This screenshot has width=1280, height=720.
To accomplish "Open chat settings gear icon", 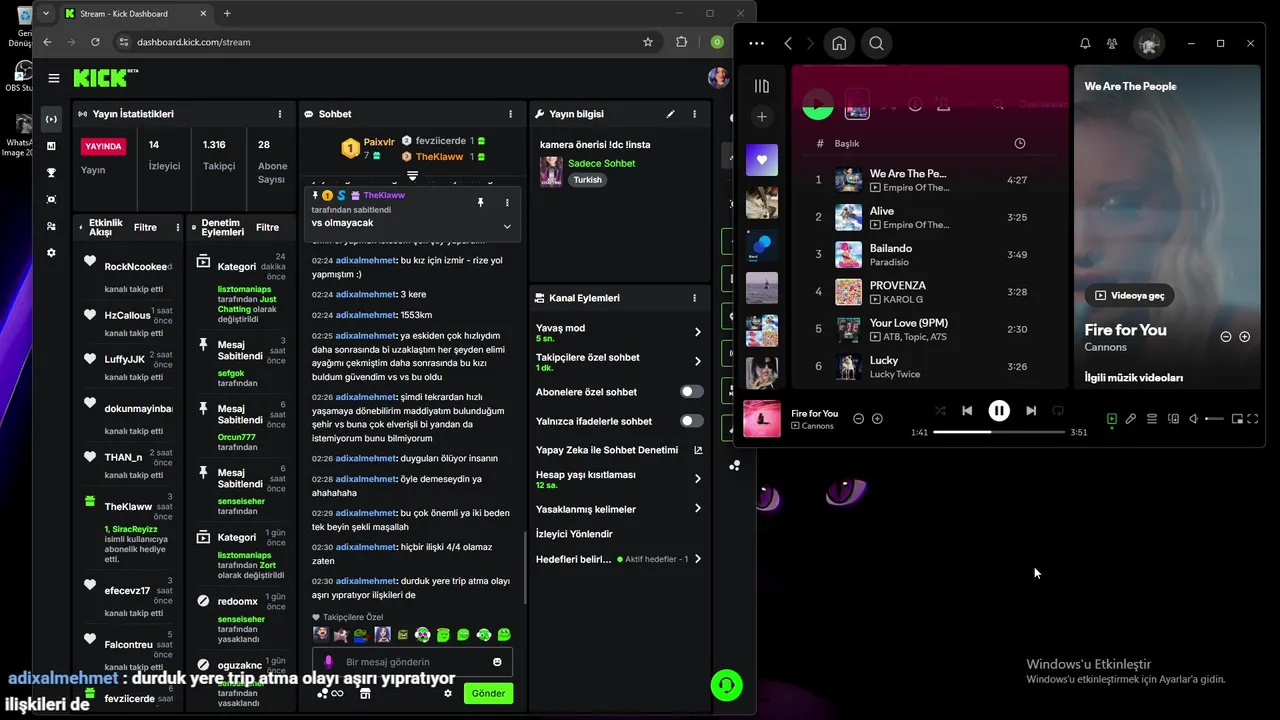I will (448, 693).
